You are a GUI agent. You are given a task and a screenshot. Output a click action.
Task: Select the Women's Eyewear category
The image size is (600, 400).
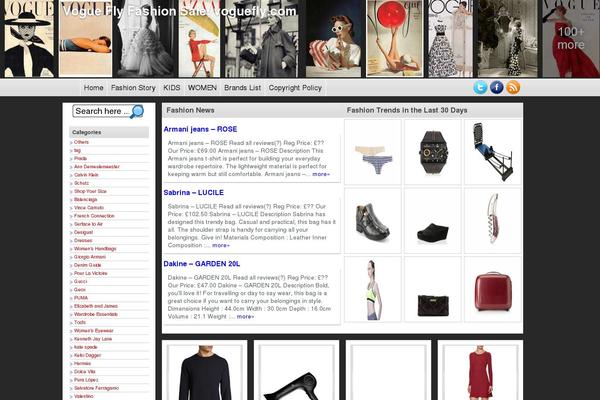point(94,331)
